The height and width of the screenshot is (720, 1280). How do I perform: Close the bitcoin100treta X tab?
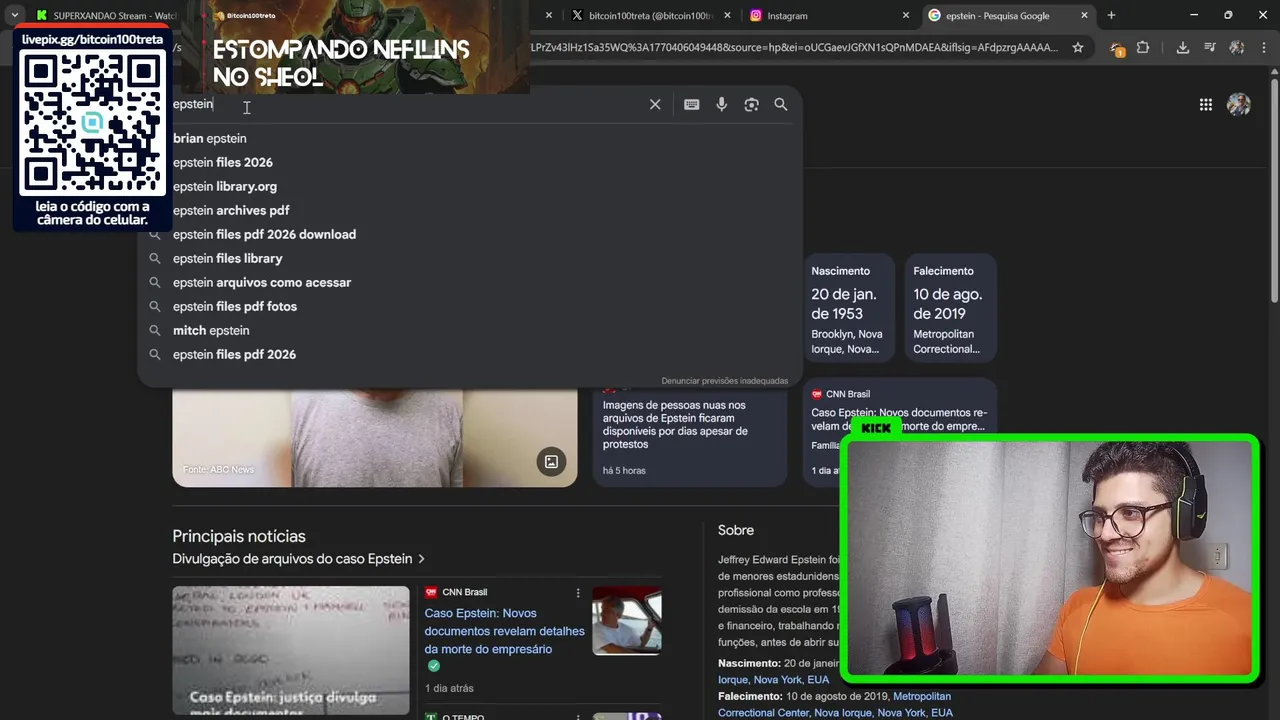[x=727, y=15]
